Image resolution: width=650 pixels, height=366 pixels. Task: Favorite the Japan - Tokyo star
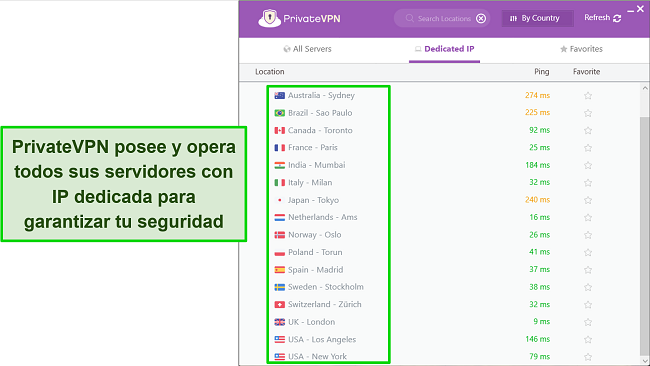pyautogui.click(x=587, y=200)
